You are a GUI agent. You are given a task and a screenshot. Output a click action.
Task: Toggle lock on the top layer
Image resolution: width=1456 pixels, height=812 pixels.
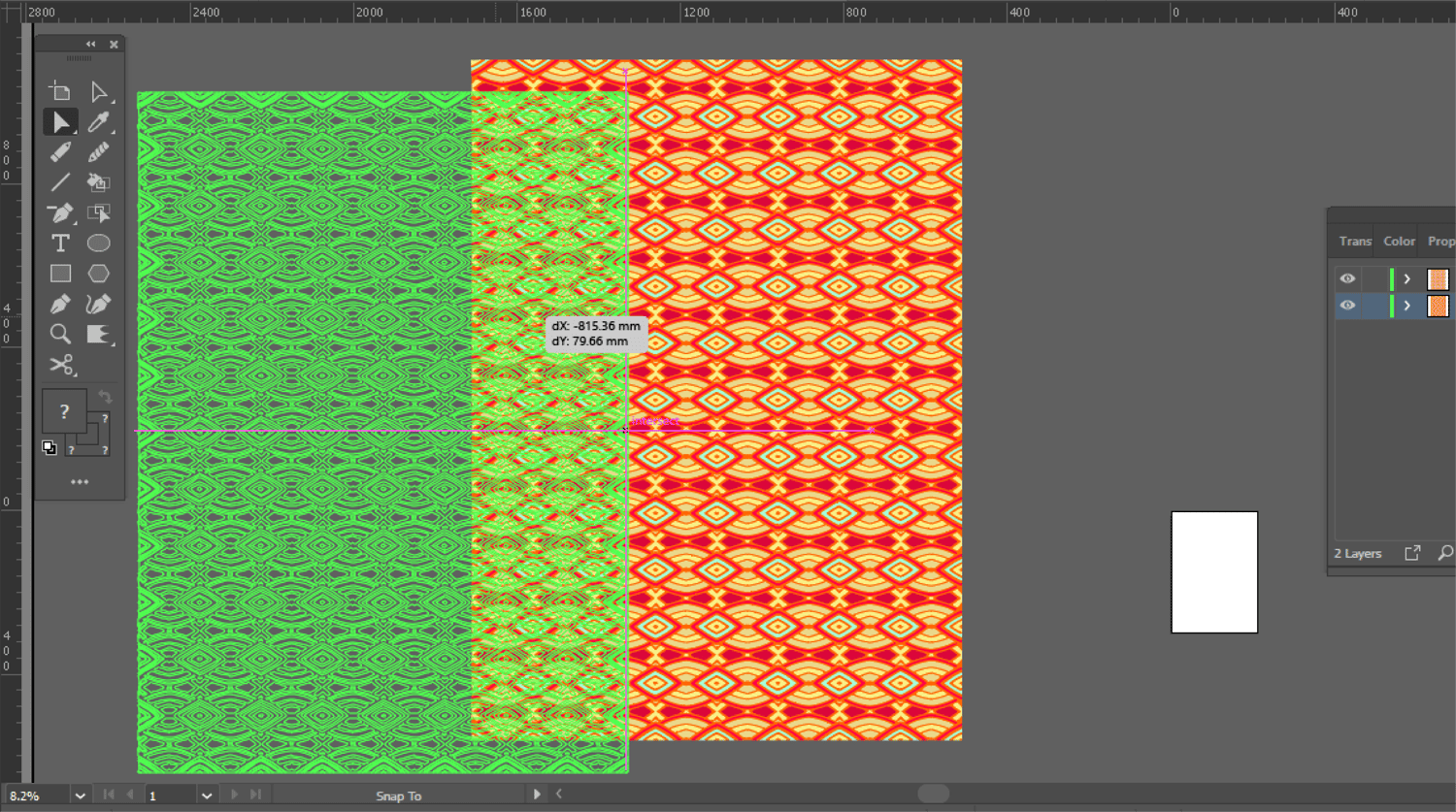coord(1373,278)
